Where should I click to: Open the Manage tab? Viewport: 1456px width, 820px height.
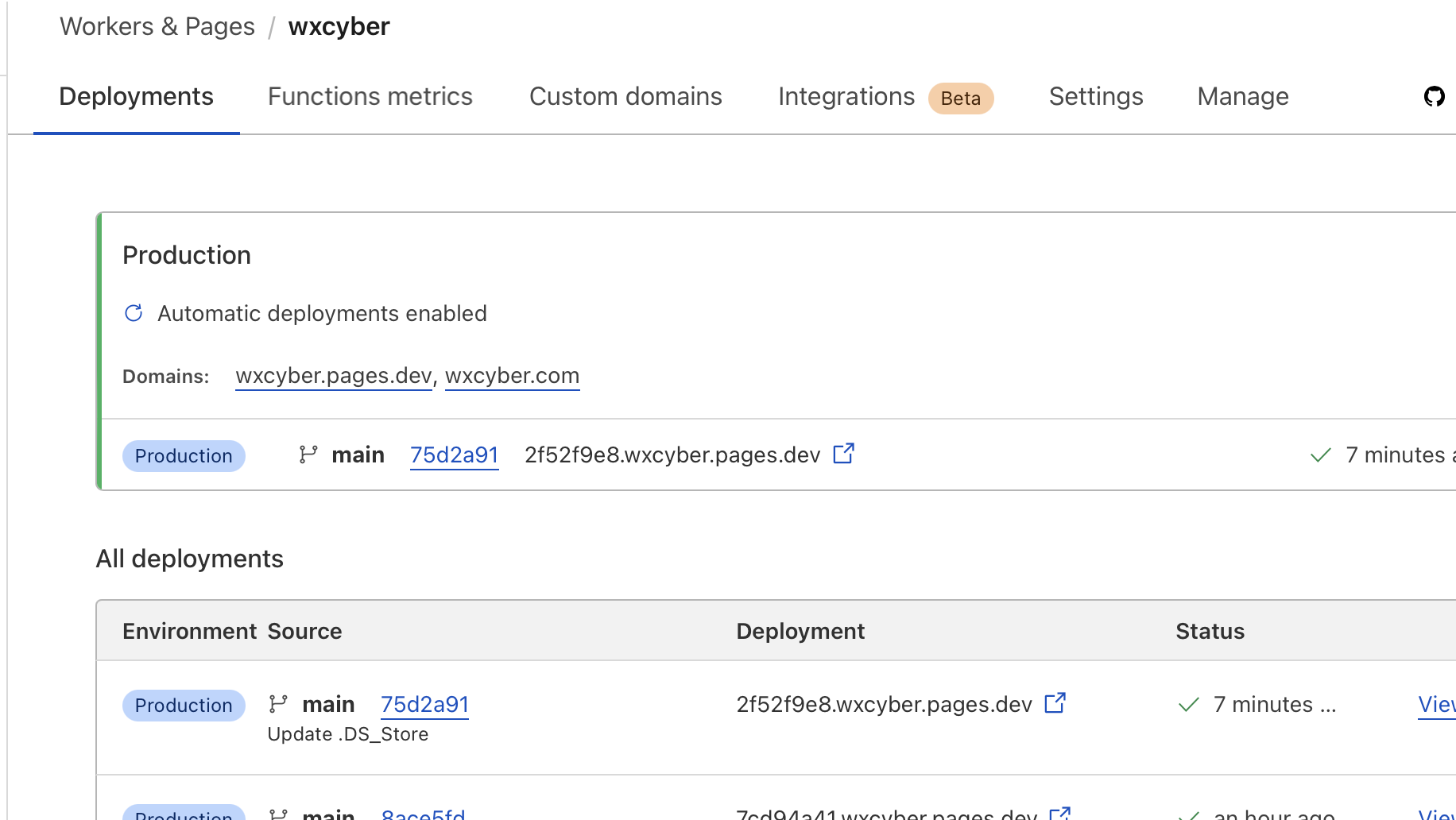pos(1243,97)
